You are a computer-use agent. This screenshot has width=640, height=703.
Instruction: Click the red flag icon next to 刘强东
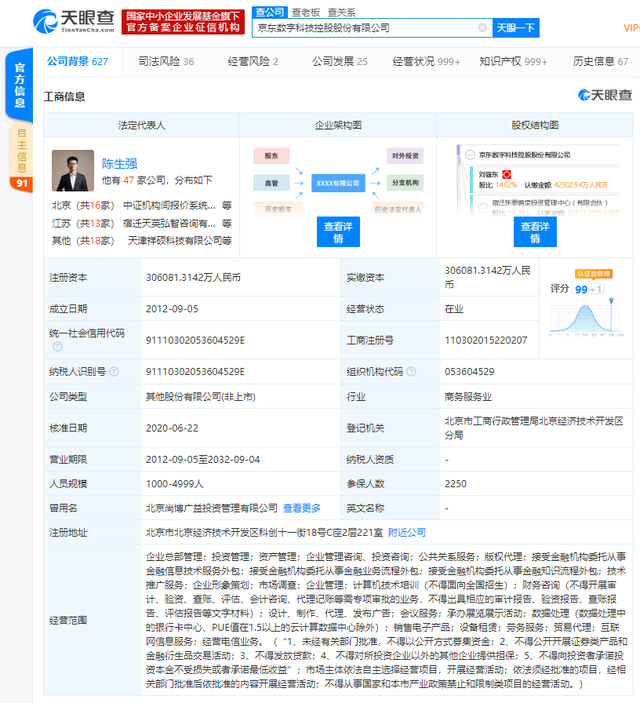506,174
